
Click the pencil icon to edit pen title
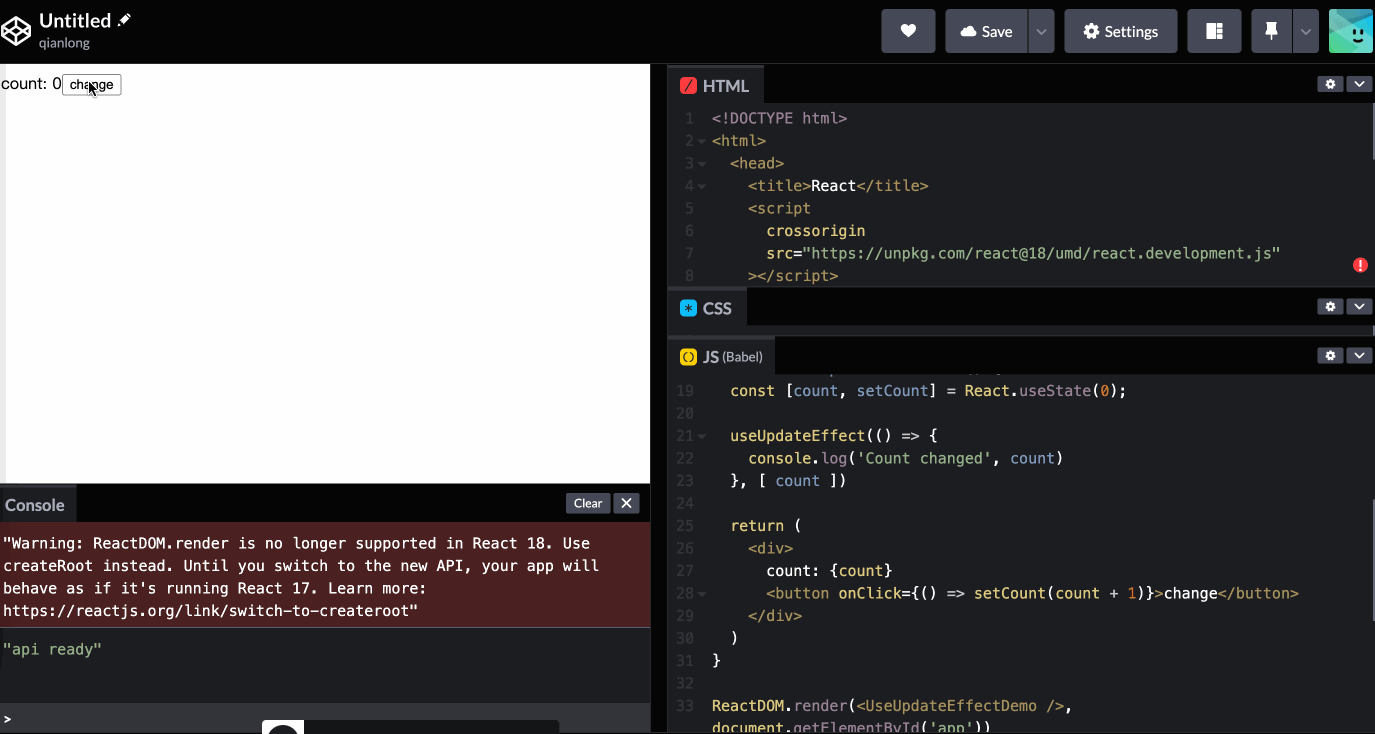124,20
